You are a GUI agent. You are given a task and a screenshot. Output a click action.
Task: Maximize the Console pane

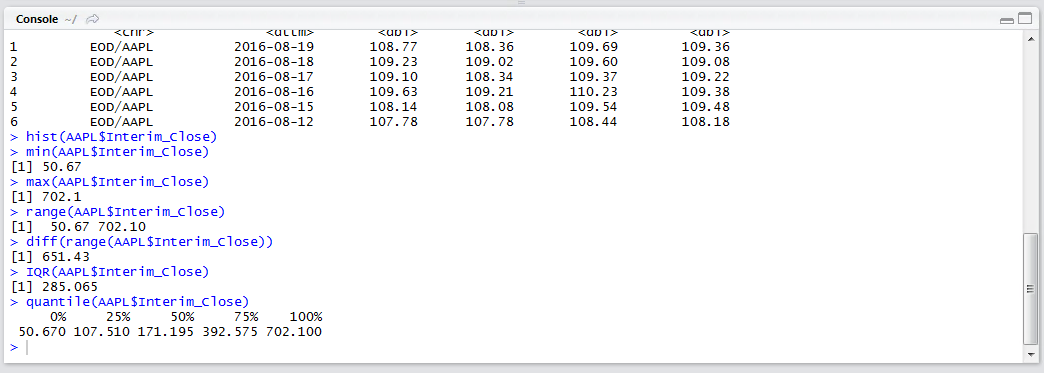(x=1024, y=19)
